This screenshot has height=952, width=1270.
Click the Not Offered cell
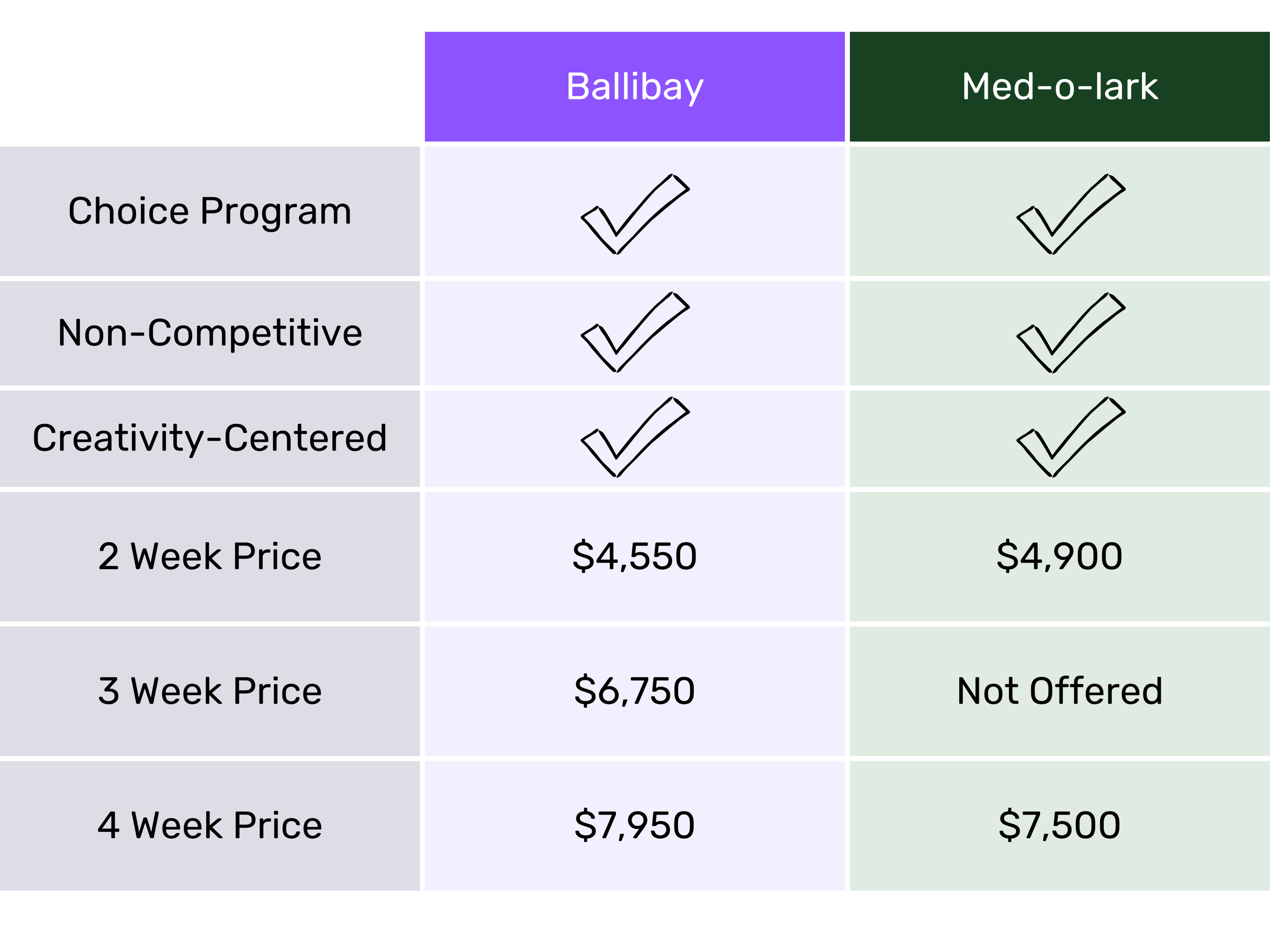(x=1059, y=691)
